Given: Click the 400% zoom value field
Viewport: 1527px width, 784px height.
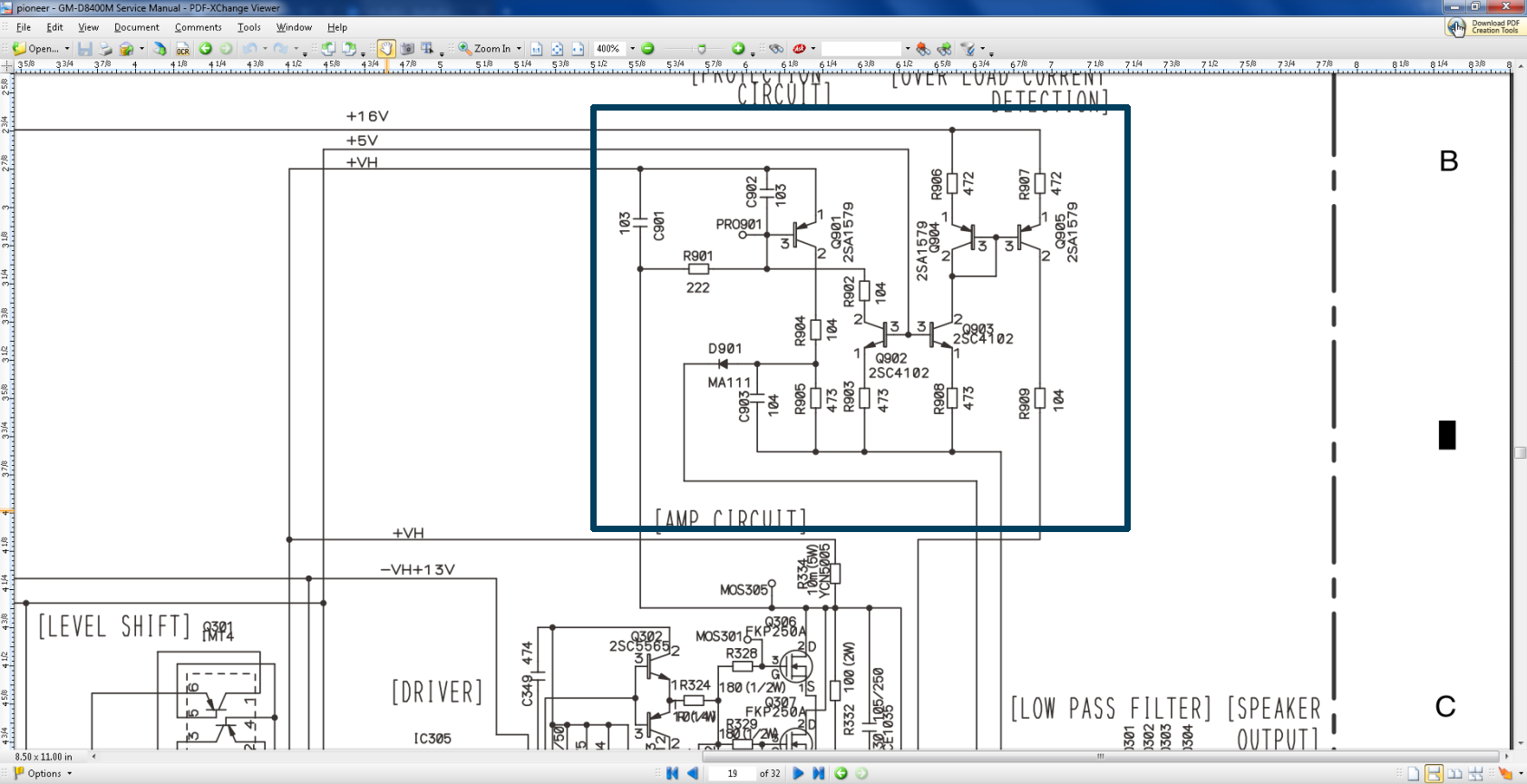Looking at the screenshot, I should click(609, 49).
